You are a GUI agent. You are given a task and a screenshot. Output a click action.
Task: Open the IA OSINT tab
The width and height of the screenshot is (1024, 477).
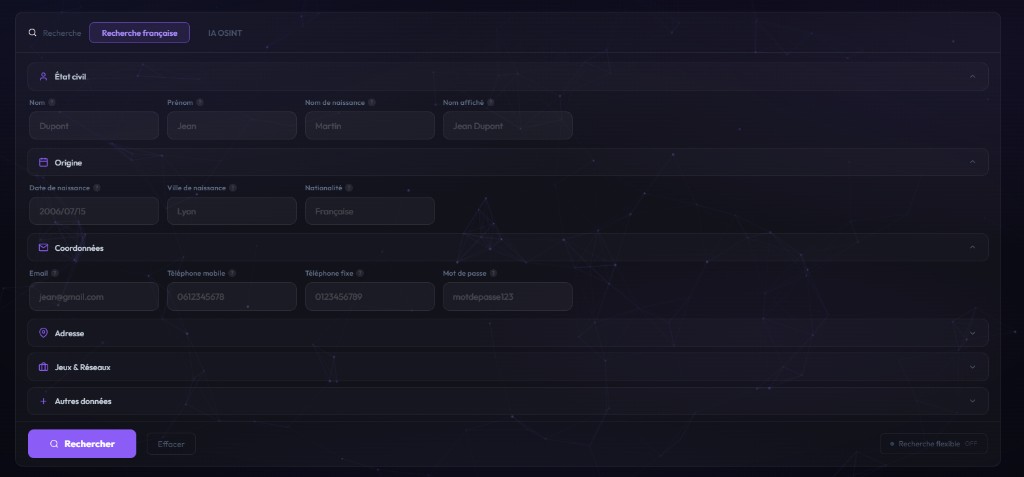[x=225, y=33]
